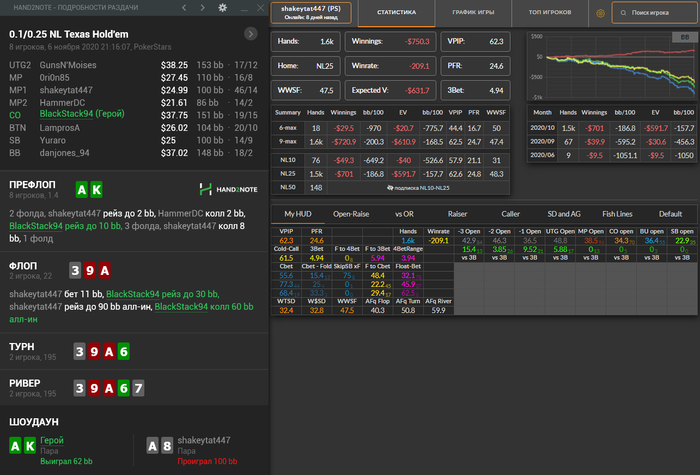Click the BB toggle on the graph

[684, 37]
